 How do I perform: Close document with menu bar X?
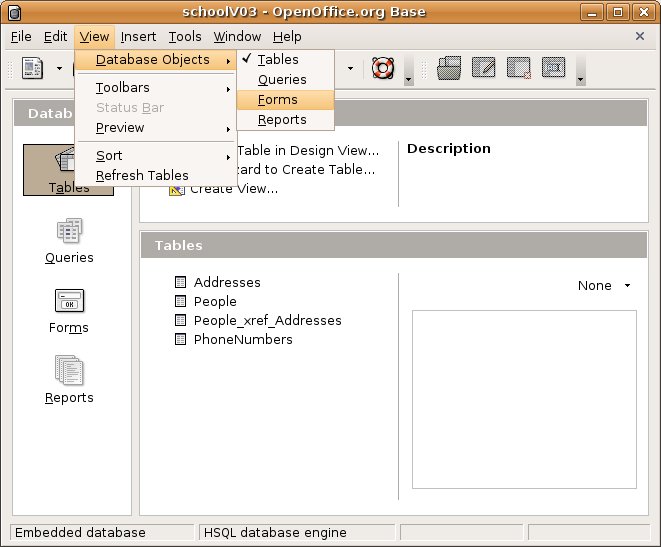click(640, 36)
